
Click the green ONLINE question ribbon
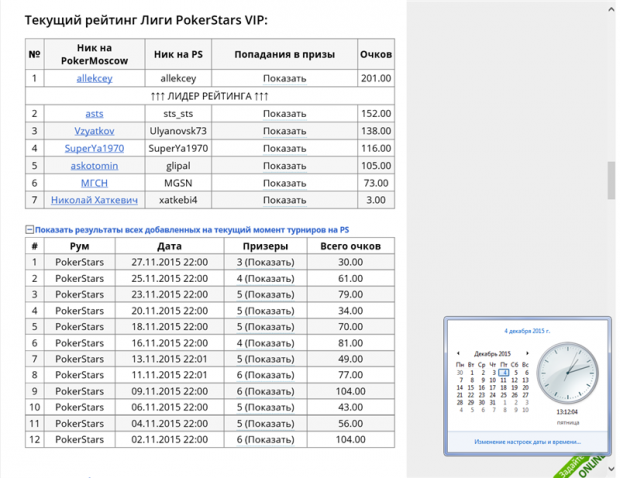point(580,466)
